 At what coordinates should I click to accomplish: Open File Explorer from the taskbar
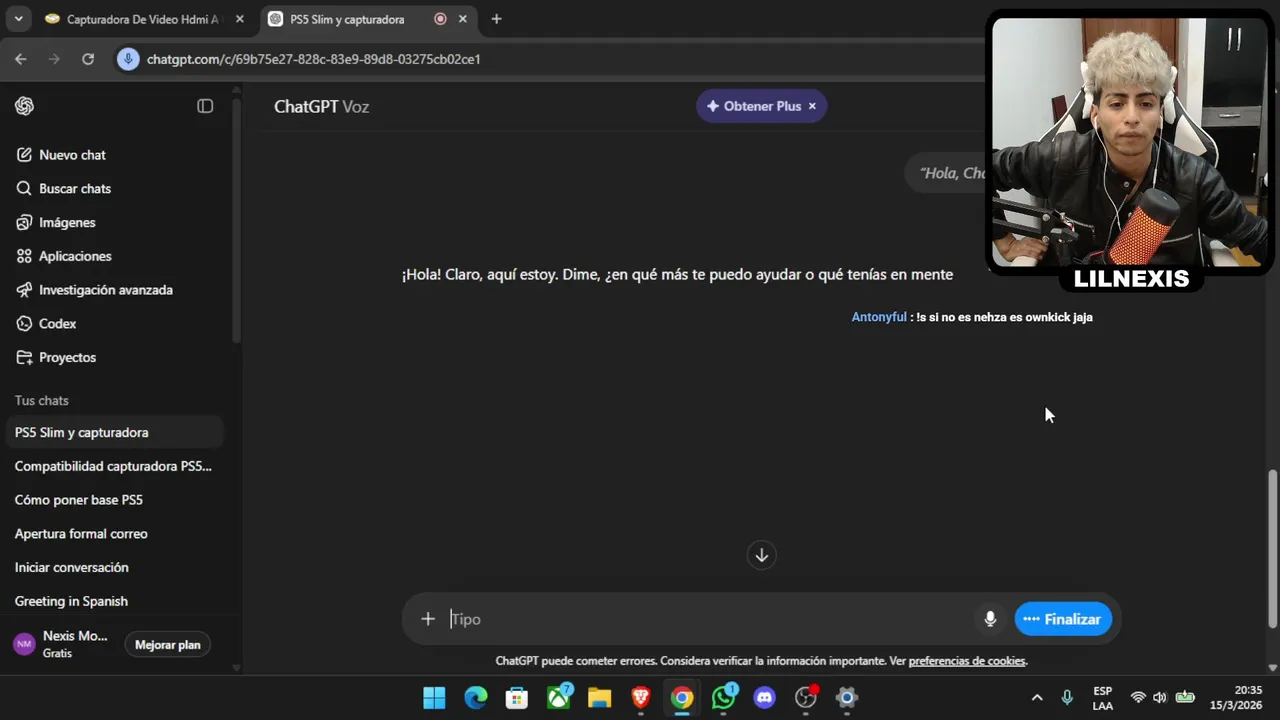599,698
